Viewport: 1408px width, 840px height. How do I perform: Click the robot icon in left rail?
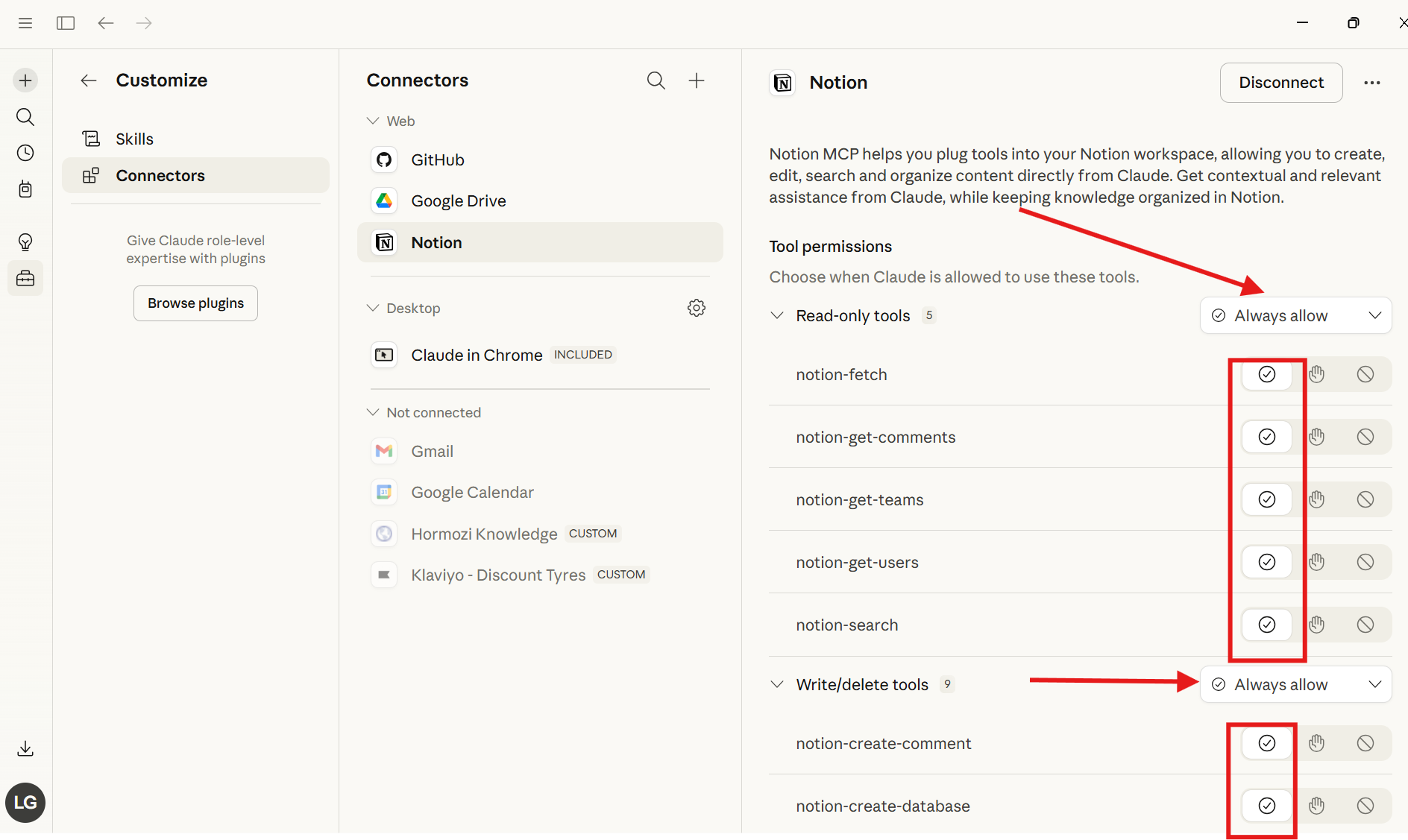click(x=25, y=189)
